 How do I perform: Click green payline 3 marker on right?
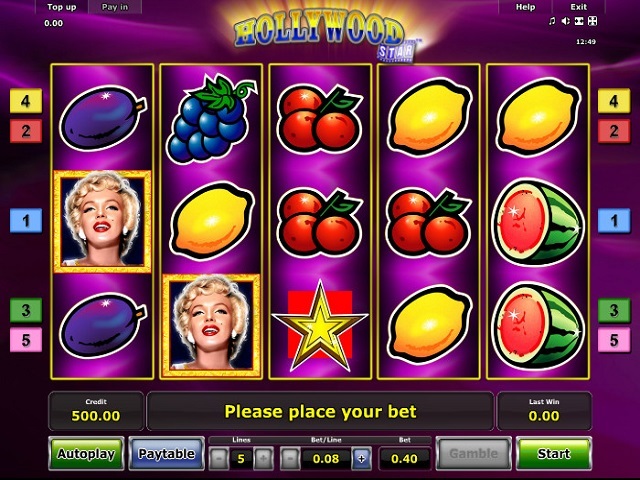coord(614,310)
